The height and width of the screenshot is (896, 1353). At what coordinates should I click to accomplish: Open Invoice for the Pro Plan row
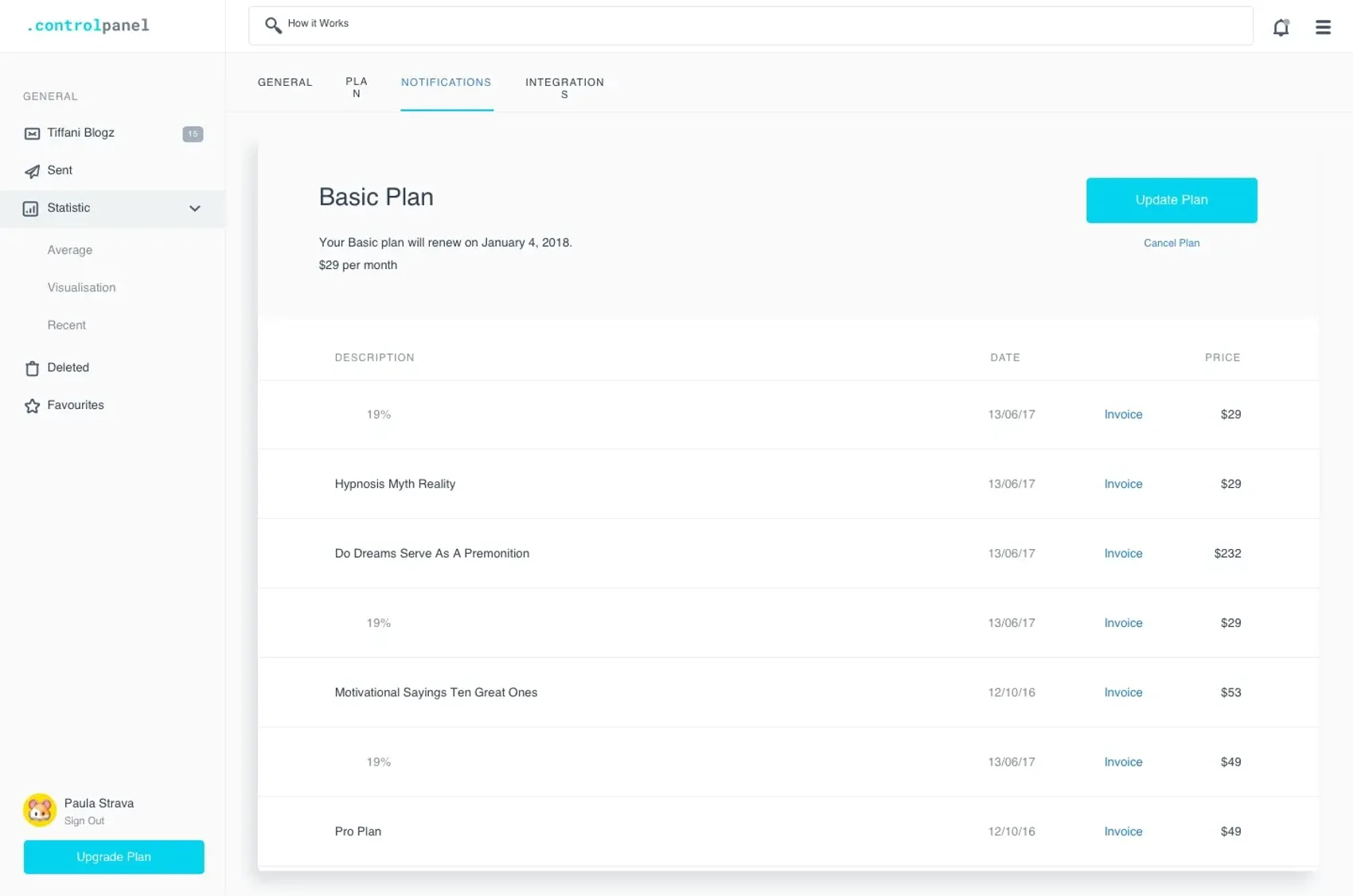pos(1123,832)
